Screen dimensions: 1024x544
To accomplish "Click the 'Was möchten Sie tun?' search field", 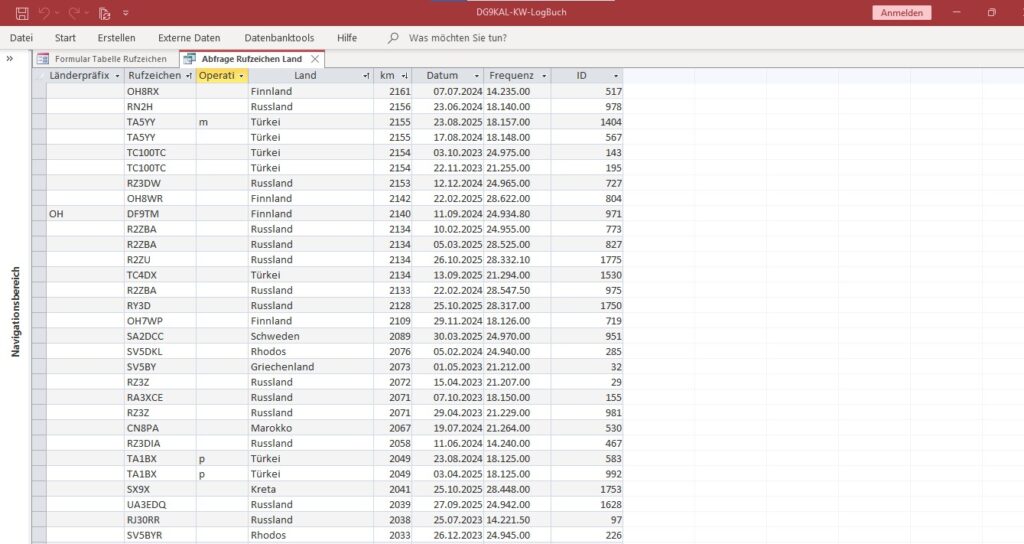I will point(457,38).
